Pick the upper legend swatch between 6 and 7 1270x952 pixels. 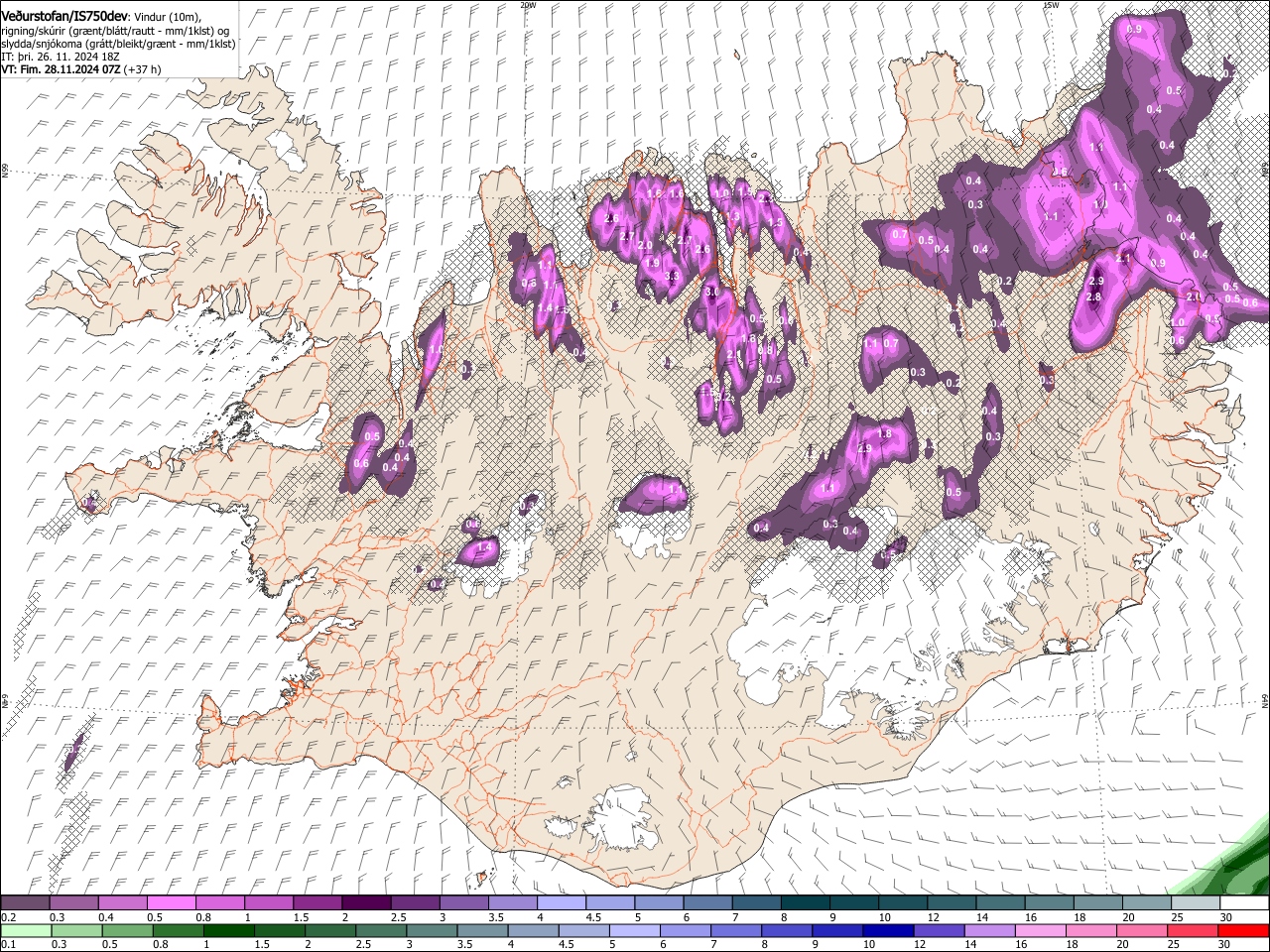707,903
